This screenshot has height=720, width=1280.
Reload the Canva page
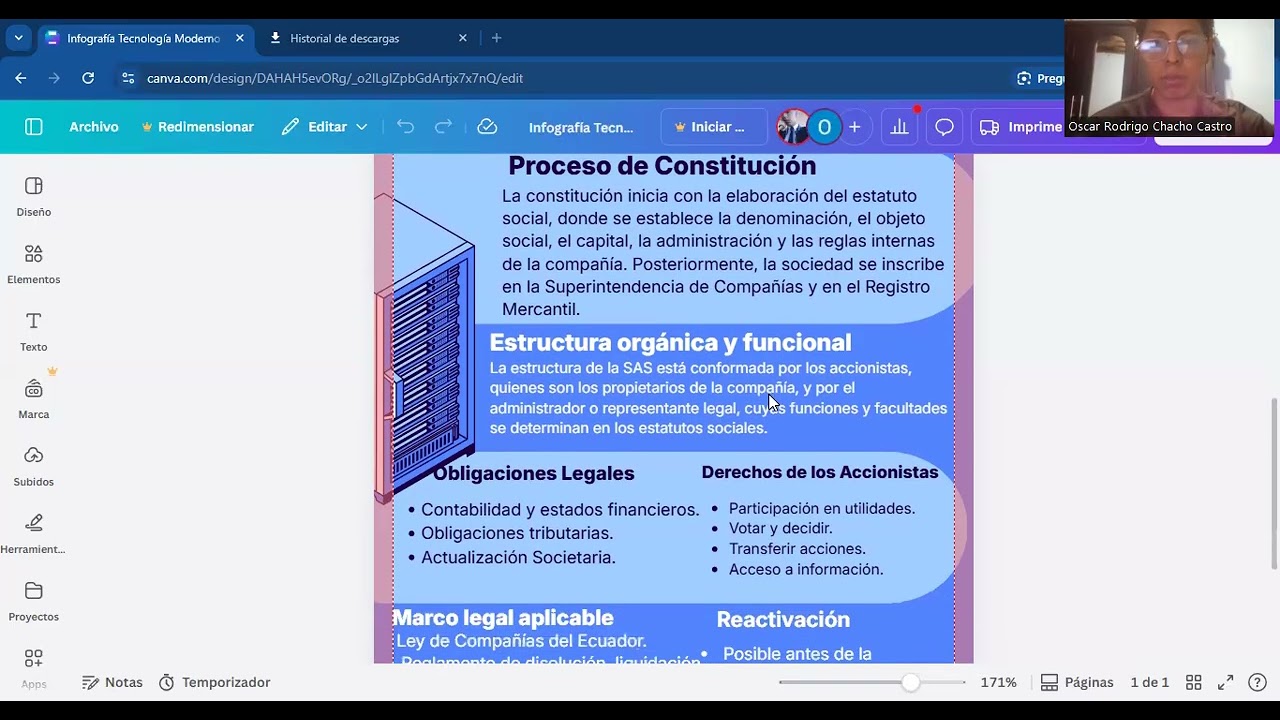(88, 78)
